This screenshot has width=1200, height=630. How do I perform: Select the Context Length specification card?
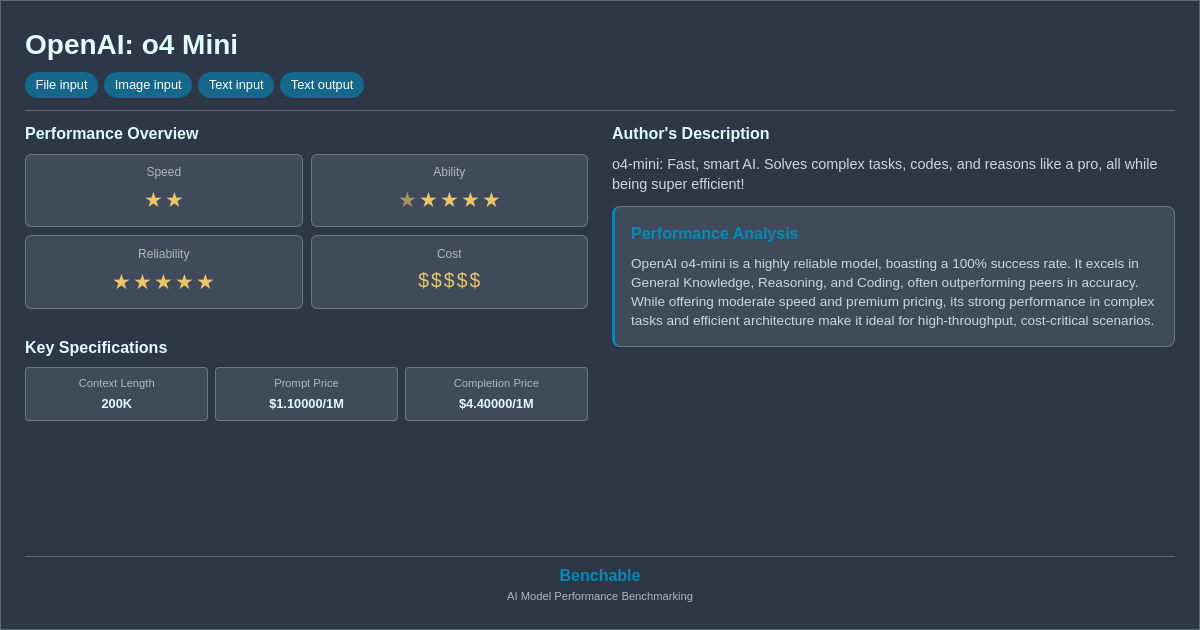pyautogui.click(x=116, y=393)
